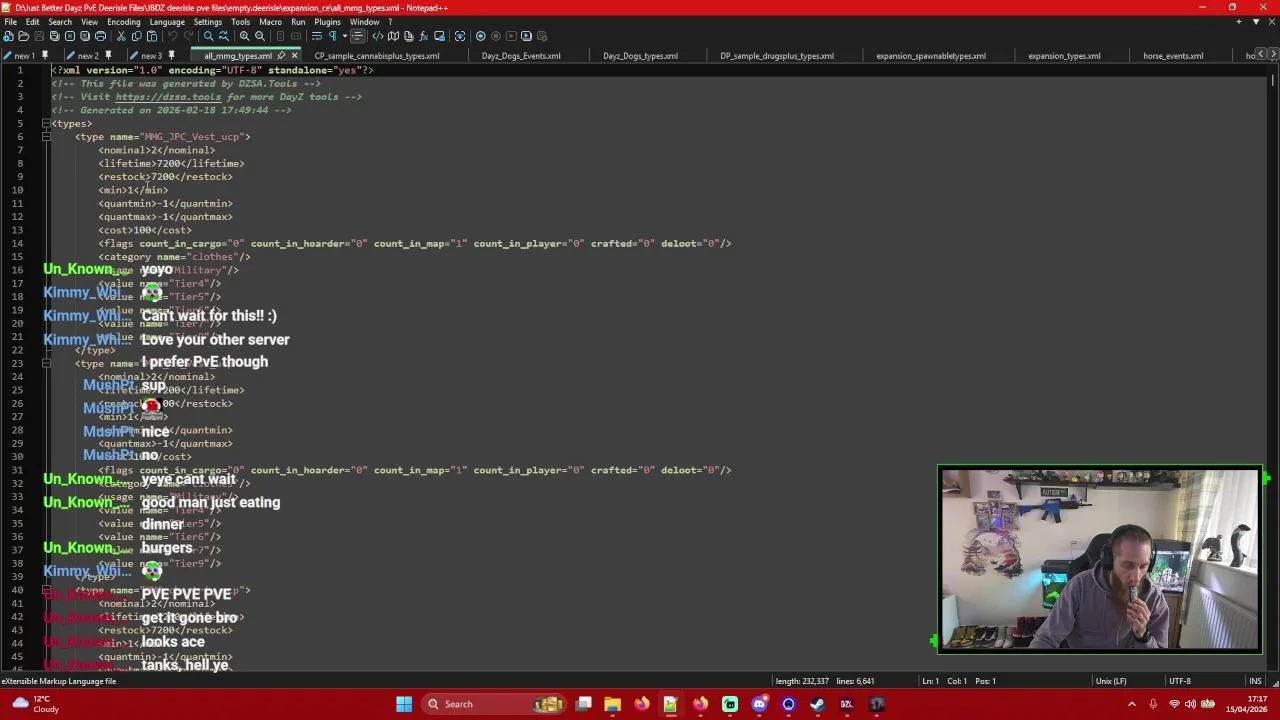Switch to the expansion_types.xml tab
Viewport: 1280px width, 720px height.
coord(1064,56)
